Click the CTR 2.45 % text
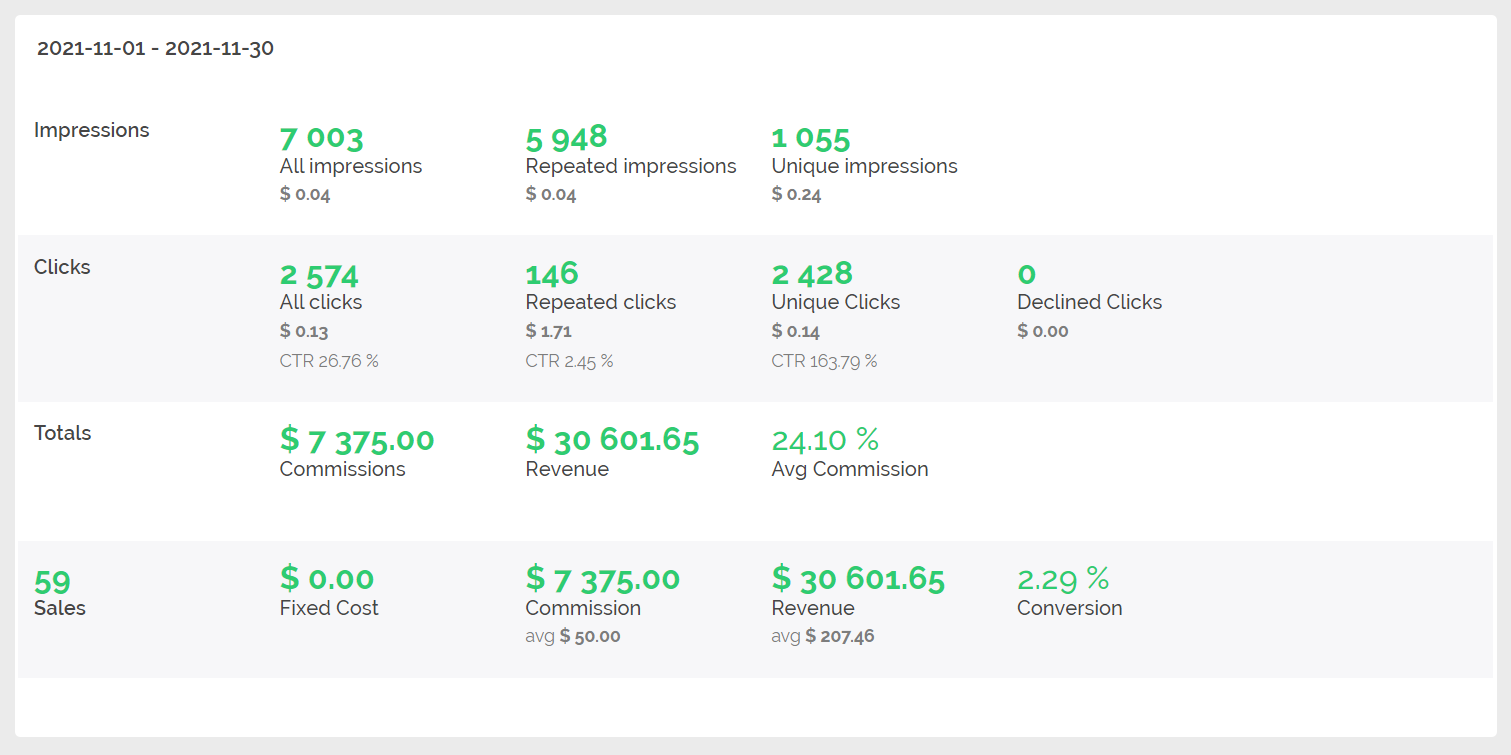 point(569,361)
